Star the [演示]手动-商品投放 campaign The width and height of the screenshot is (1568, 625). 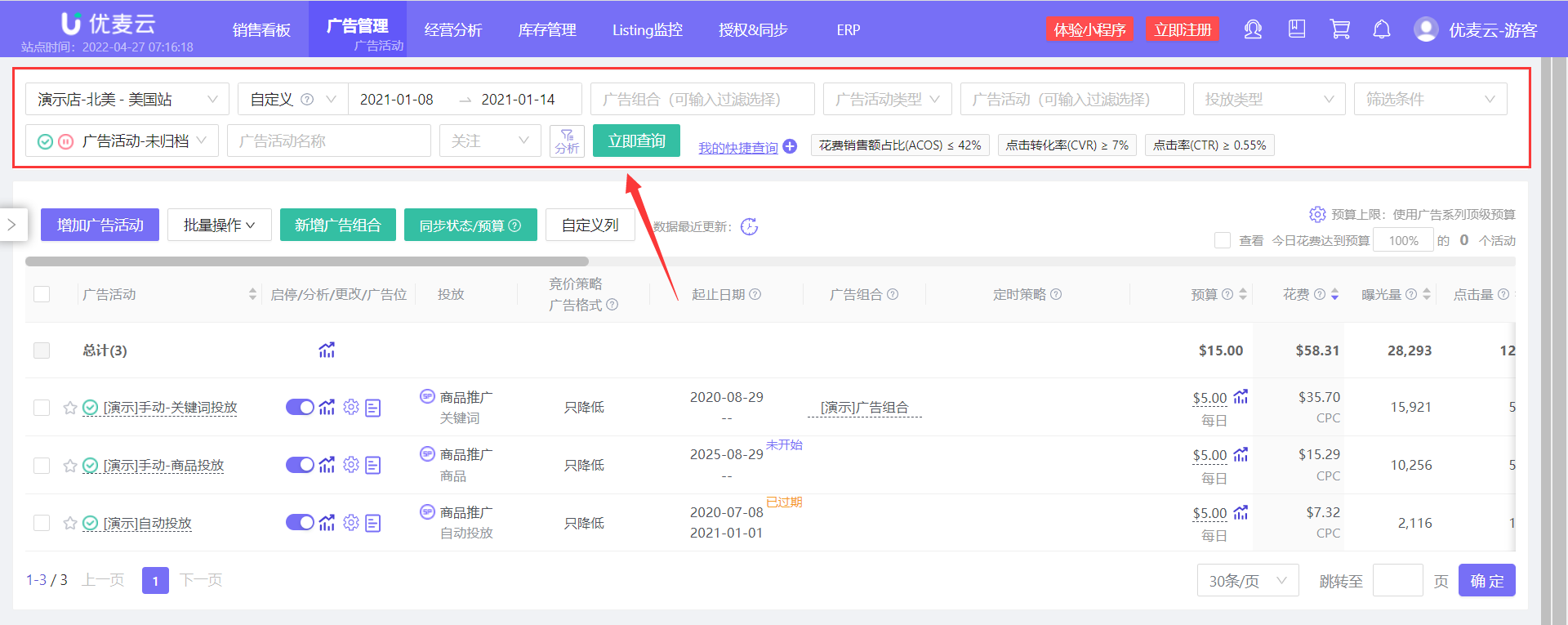70,466
